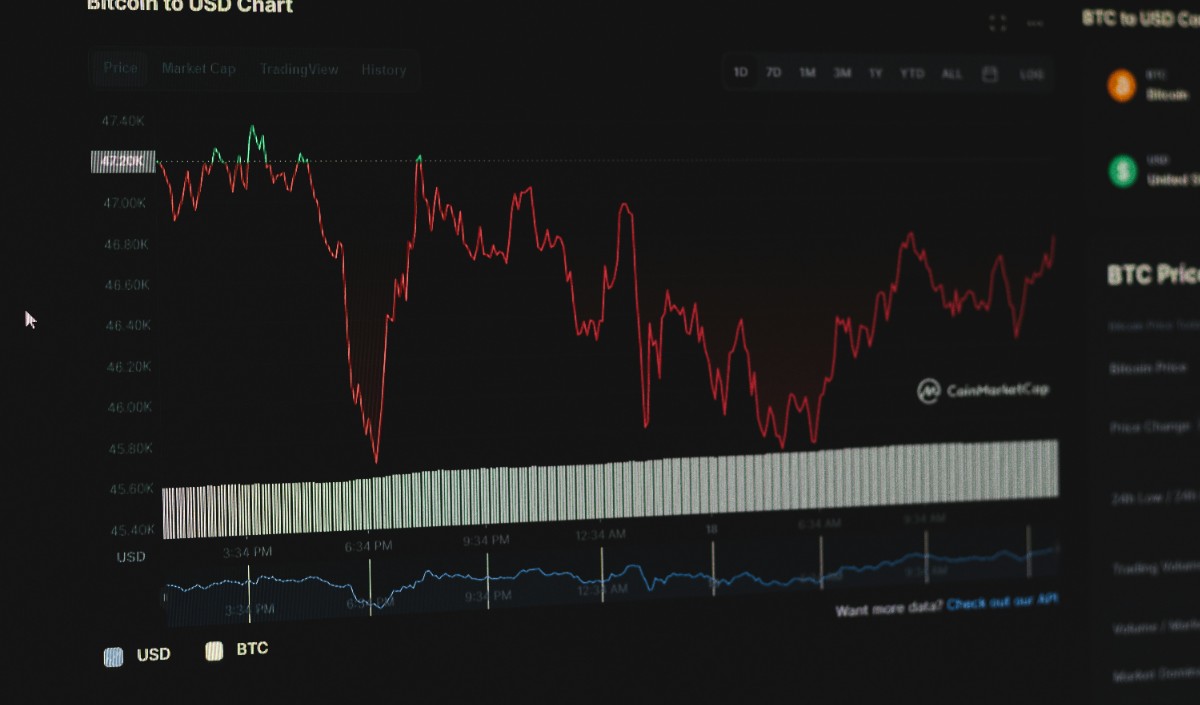This screenshot has width=1200, height=705.
Task: Select the YTD time range
Action: [x=912, y=73]
